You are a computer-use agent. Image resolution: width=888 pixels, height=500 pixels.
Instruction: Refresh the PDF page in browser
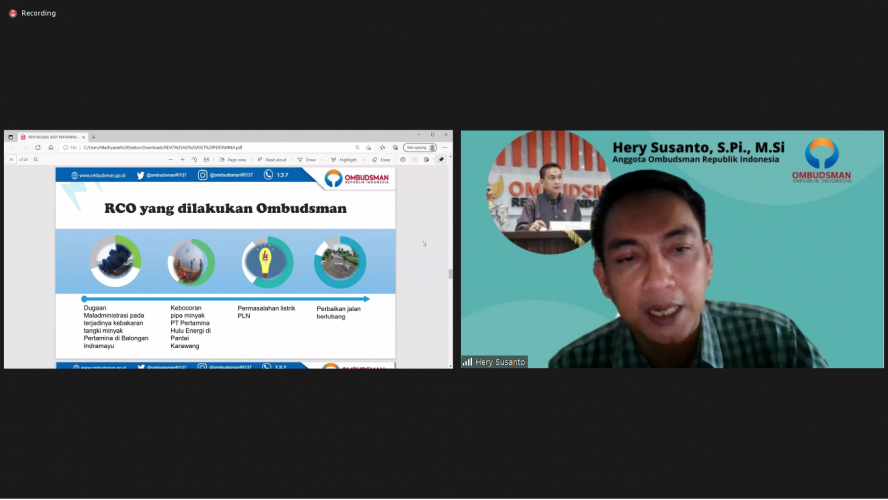(x=38, y=147)
